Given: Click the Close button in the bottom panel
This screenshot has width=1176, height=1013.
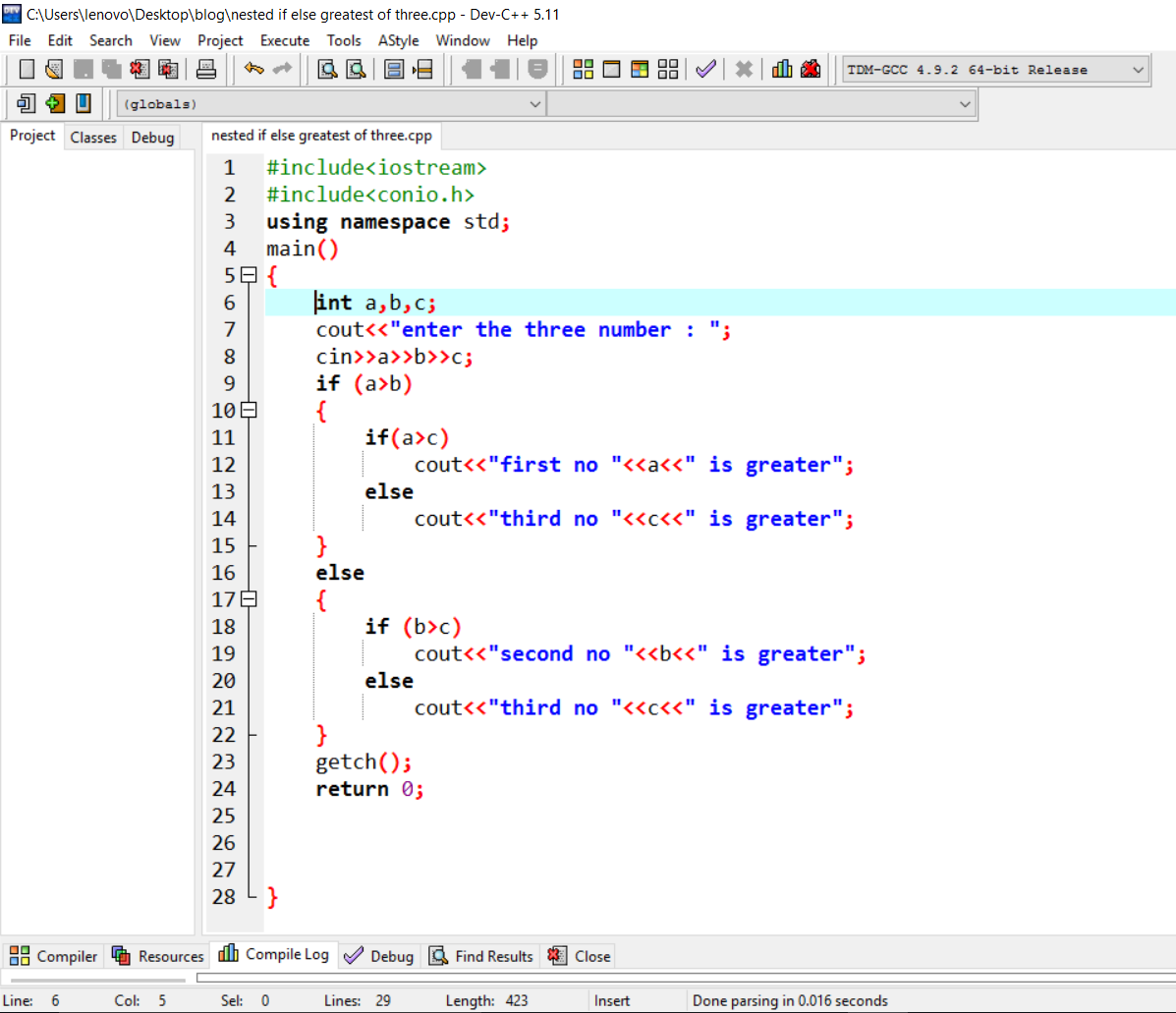Looking at the screenshot, I should tap(578, 954).
